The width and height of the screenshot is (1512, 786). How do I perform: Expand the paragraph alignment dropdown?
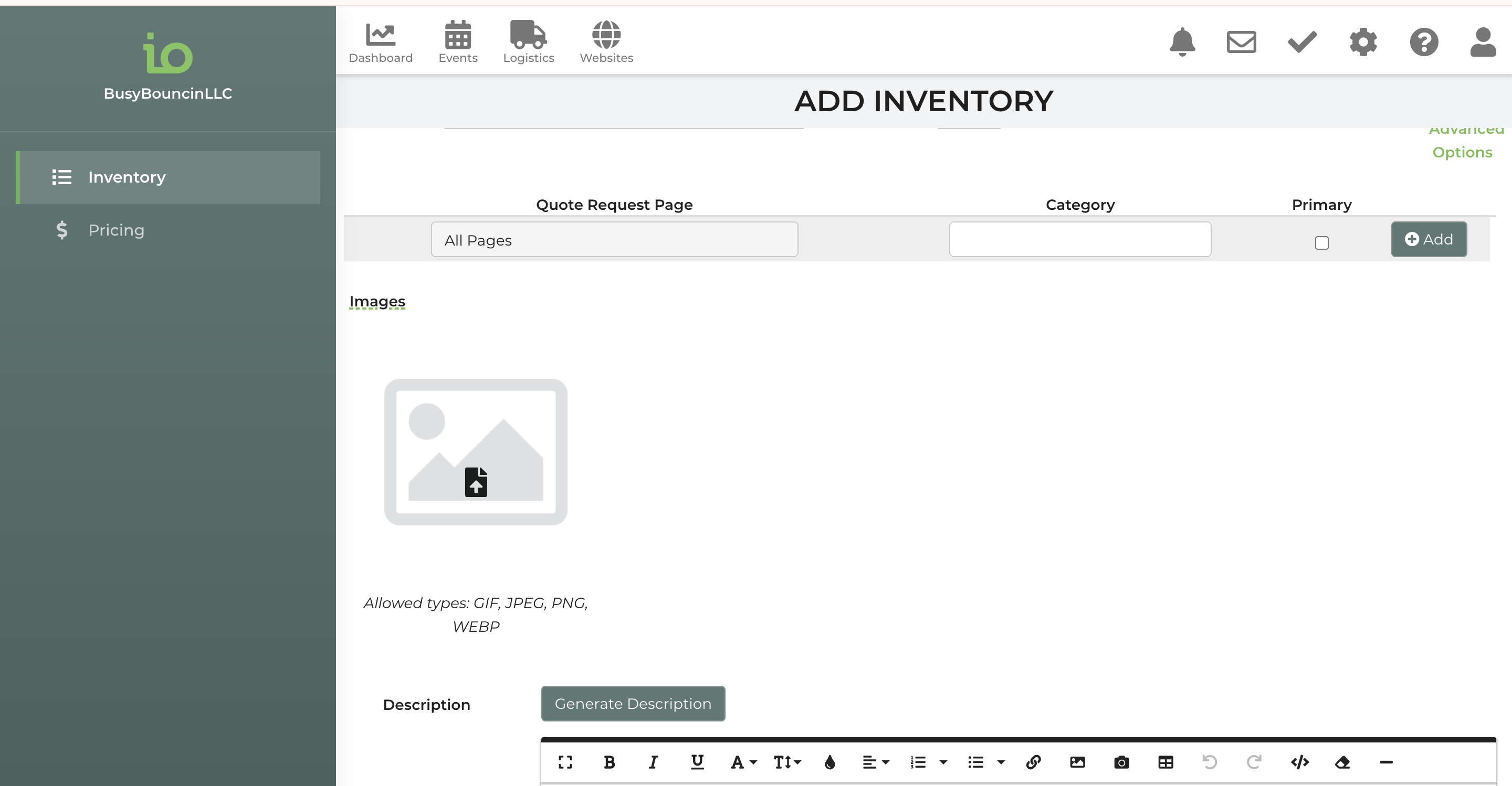click(x=876, y=762)
